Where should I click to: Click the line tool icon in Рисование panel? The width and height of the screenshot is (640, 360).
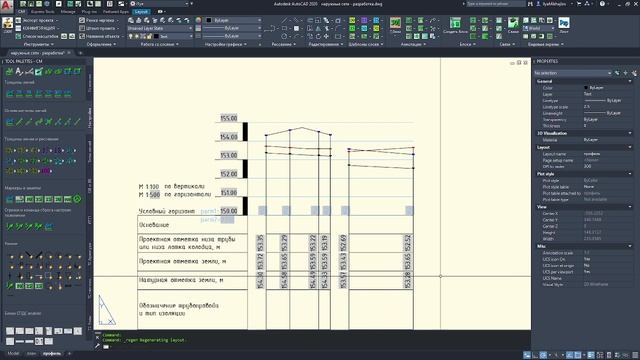[284, 20]
